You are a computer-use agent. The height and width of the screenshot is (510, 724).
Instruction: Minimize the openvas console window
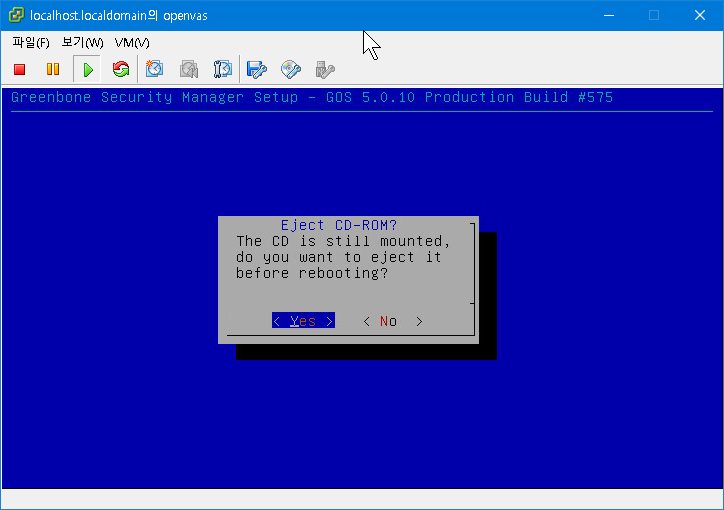[609, 15]
